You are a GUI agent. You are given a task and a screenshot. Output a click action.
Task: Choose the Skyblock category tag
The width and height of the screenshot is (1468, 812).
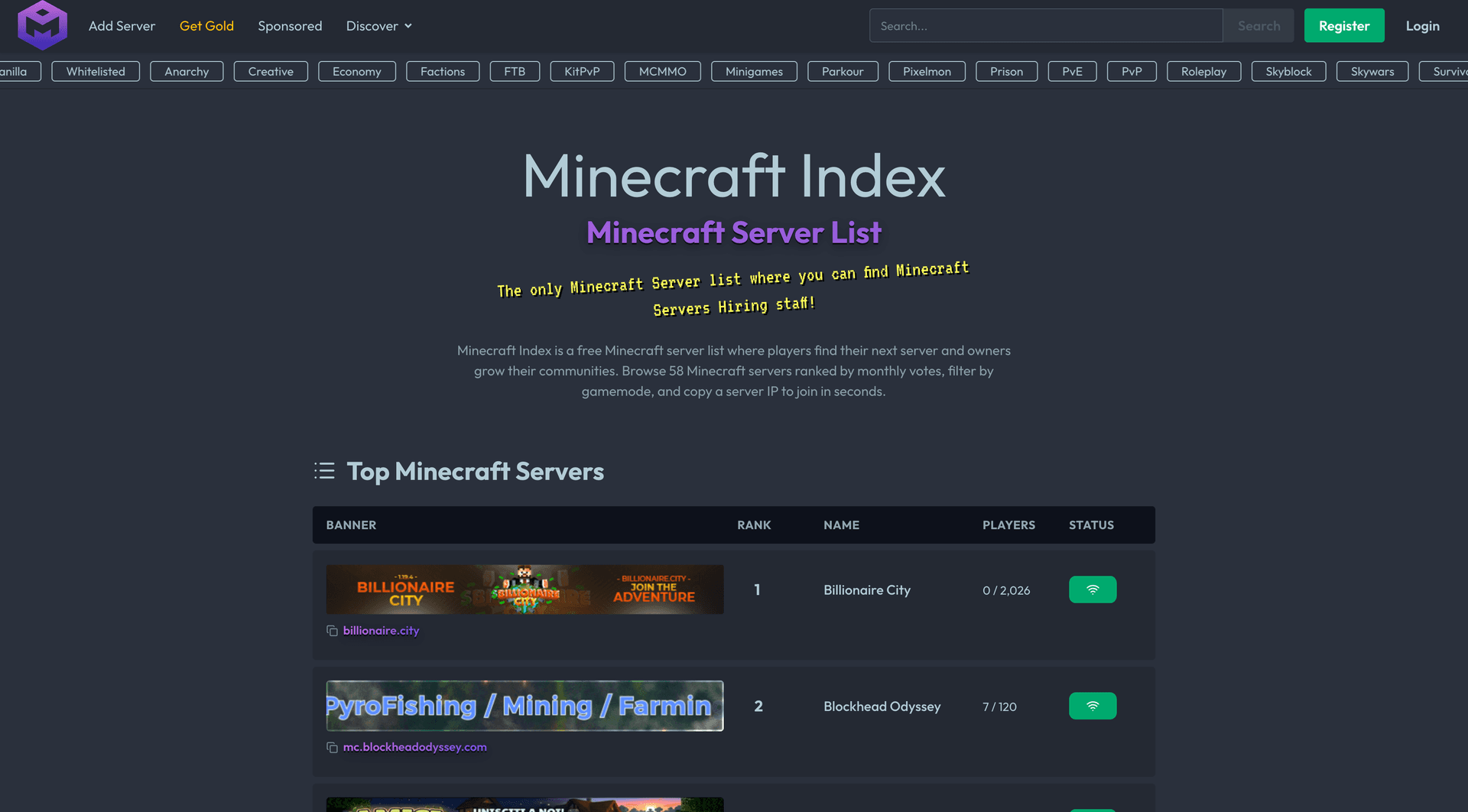pyautogui.click(x=1288, y=71)
